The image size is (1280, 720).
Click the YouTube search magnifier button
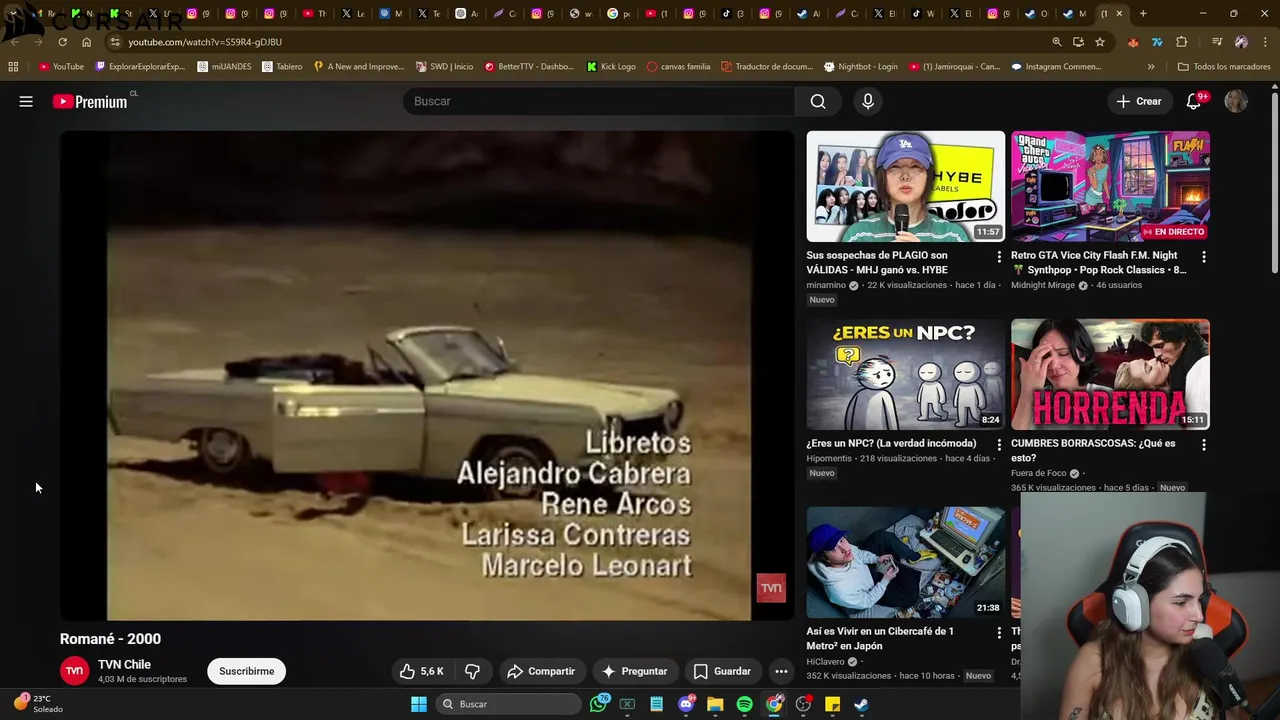(x=818, y=101)
